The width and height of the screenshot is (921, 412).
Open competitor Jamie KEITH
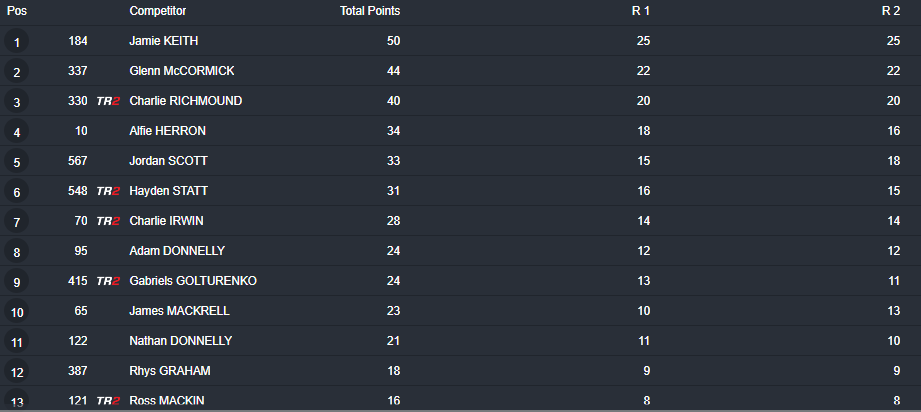pos(163,41)
